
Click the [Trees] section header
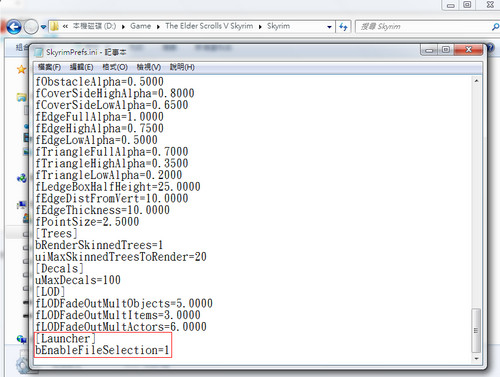[56, 234]
